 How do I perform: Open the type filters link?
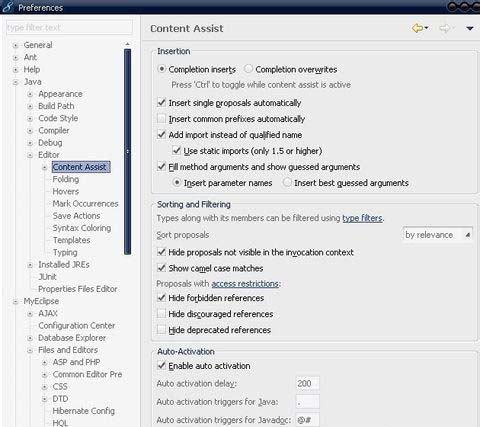(x=362, y=218)
